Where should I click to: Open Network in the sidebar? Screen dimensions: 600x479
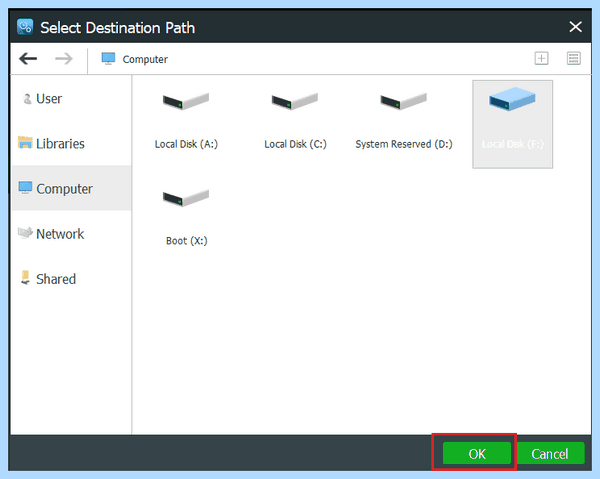tap(72, 233)
